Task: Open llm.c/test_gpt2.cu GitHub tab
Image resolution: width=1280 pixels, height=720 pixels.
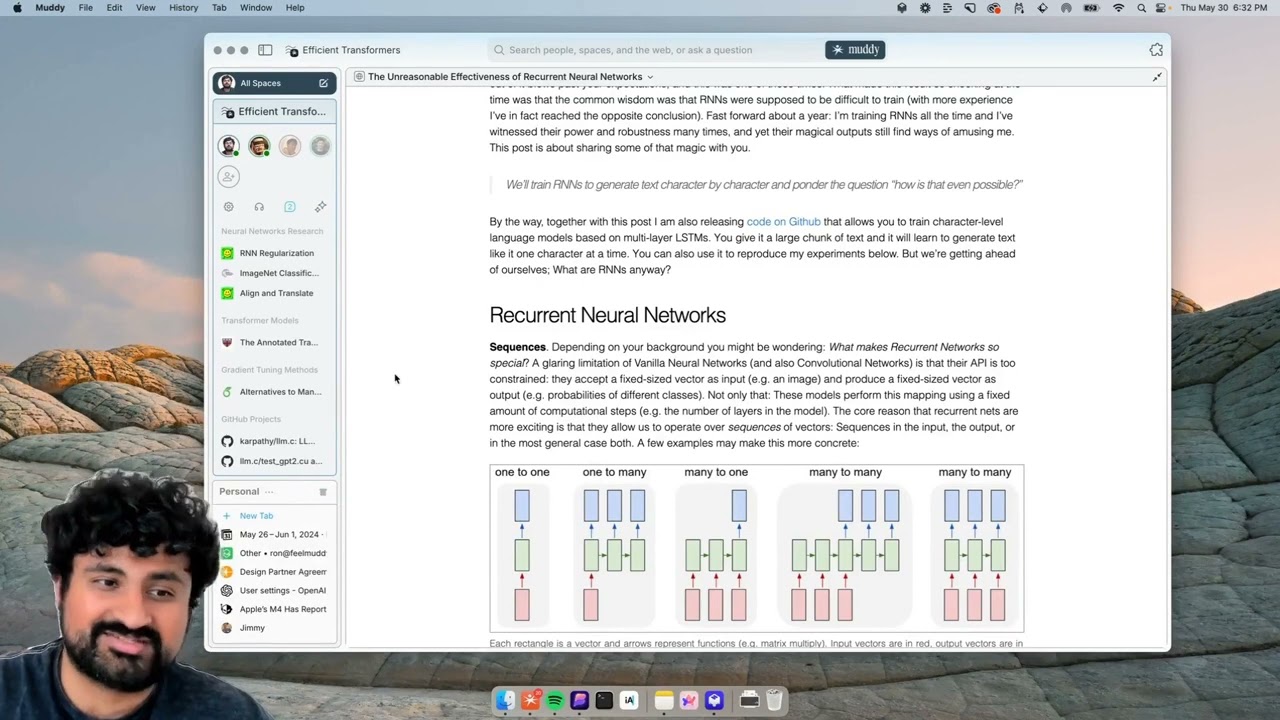Action: pos(275,461)
